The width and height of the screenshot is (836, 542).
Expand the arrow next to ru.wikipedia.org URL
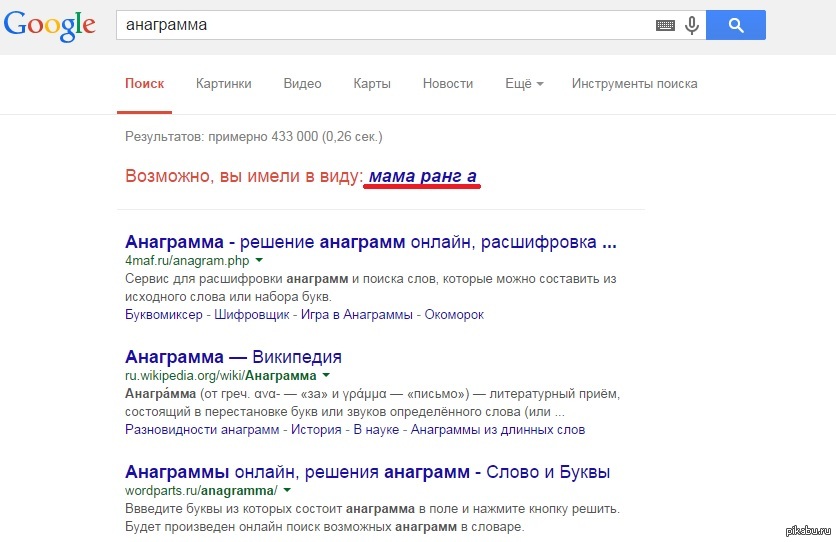coord(326,375)
